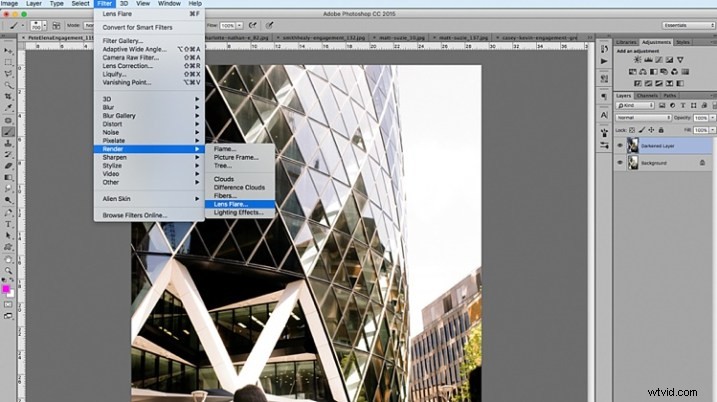Add a Curves adjustment
Viewport: 717px width, 402px height.
tap(659, 60)
